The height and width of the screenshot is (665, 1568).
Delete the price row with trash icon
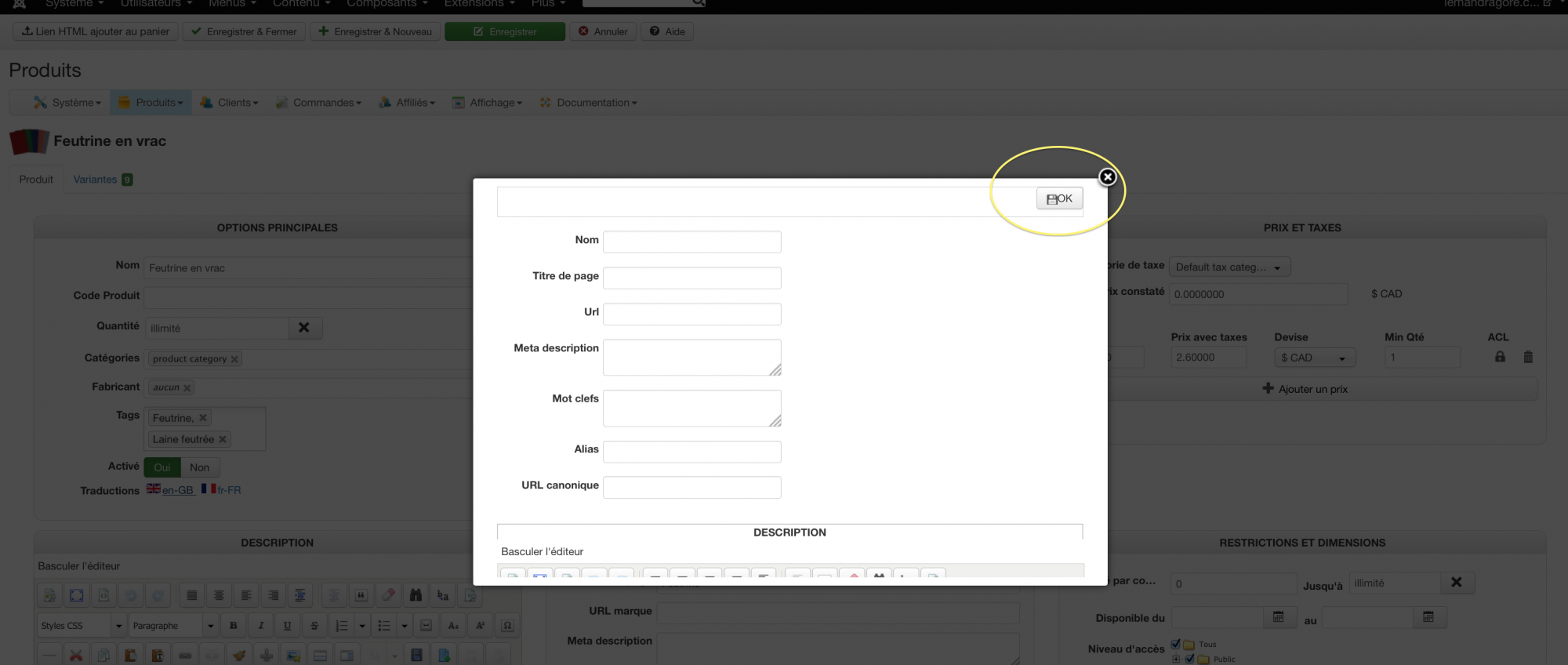pos(1528,357)
